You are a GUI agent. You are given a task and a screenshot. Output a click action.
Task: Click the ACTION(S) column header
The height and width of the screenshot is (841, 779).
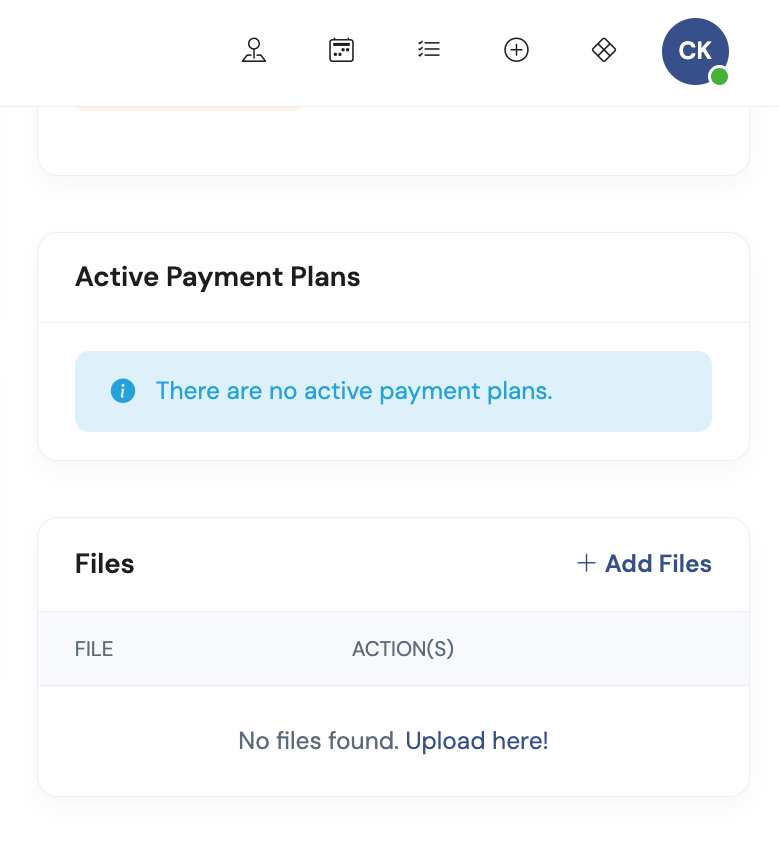[x=403, y=649]
